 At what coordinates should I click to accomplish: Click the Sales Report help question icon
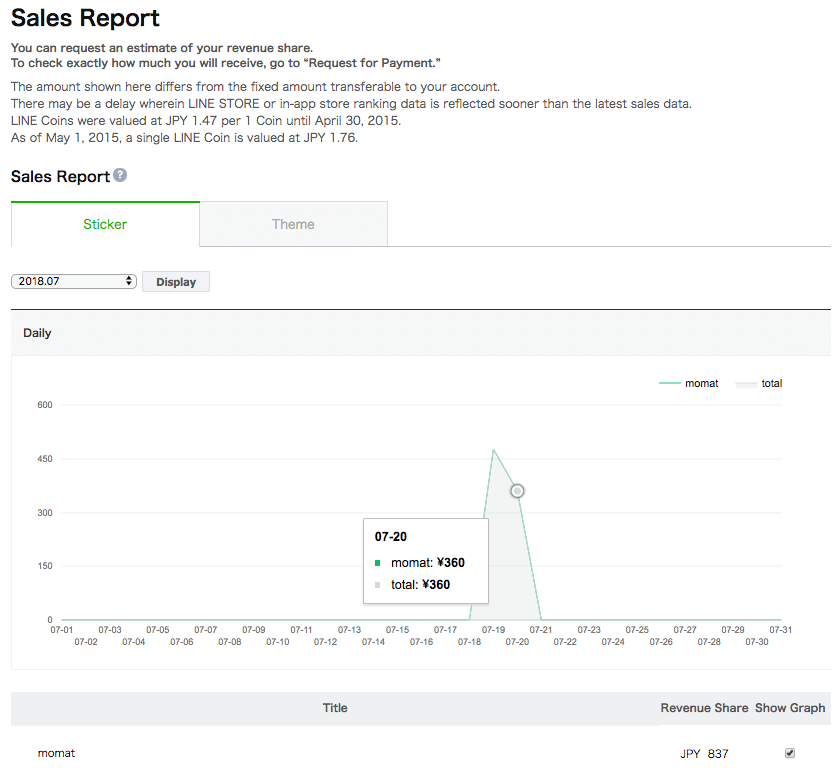tap(120, 175)
